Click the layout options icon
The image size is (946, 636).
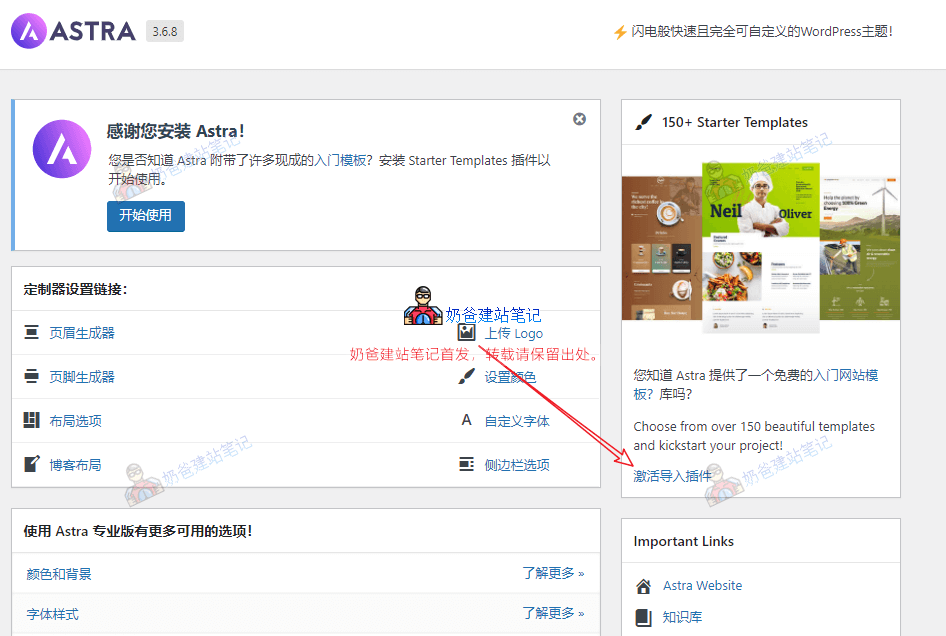[x=32, y=421]
